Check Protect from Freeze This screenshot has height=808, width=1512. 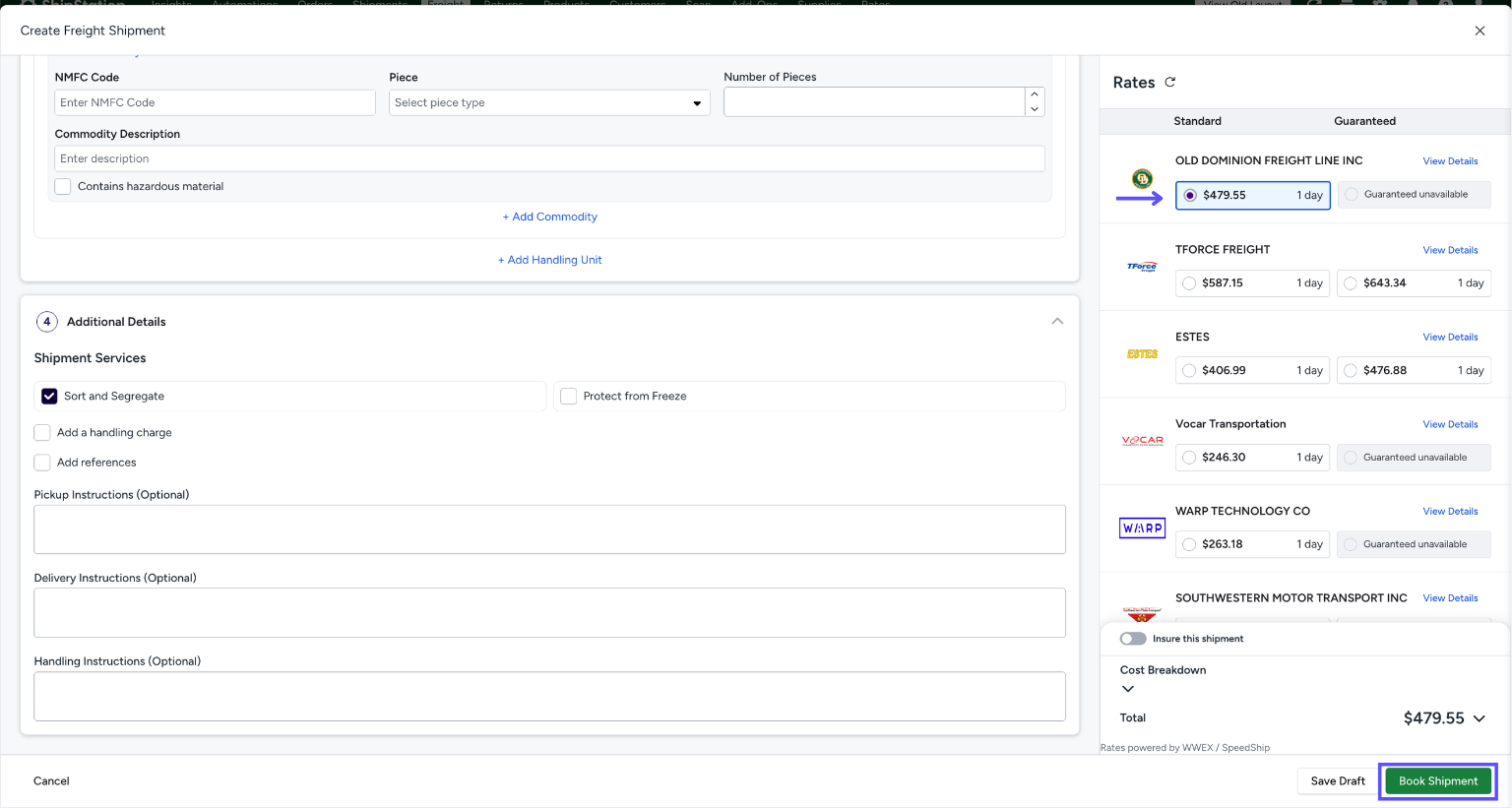coord(568,396)
